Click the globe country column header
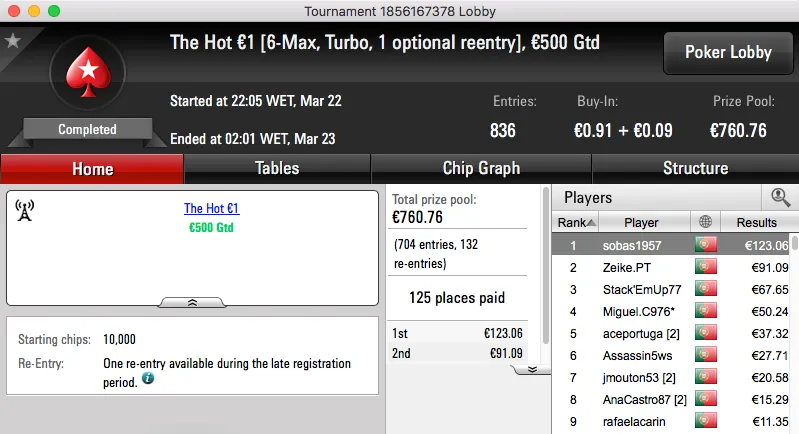This screenshot has width=799, height=434. [706, 222]
